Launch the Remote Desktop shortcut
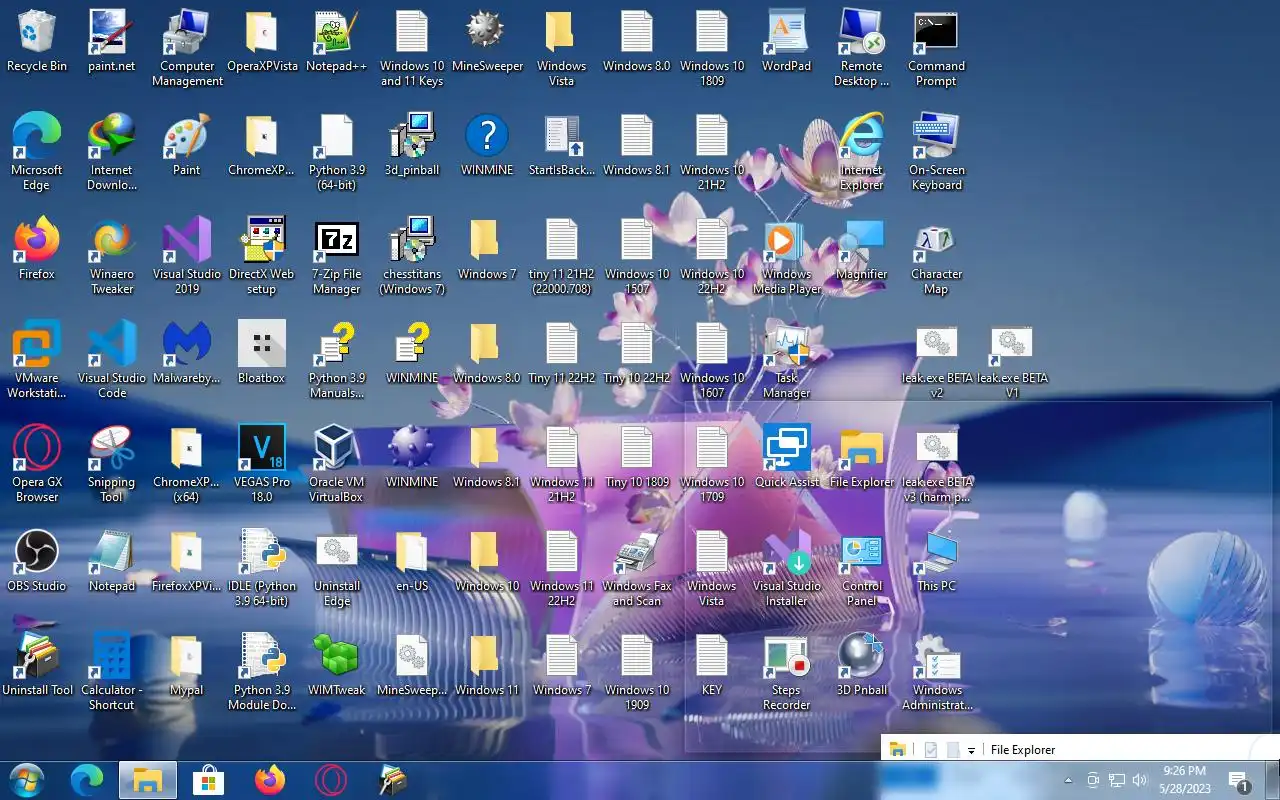Viewport: 1280px width, 800px height. [x=862, y=49]
